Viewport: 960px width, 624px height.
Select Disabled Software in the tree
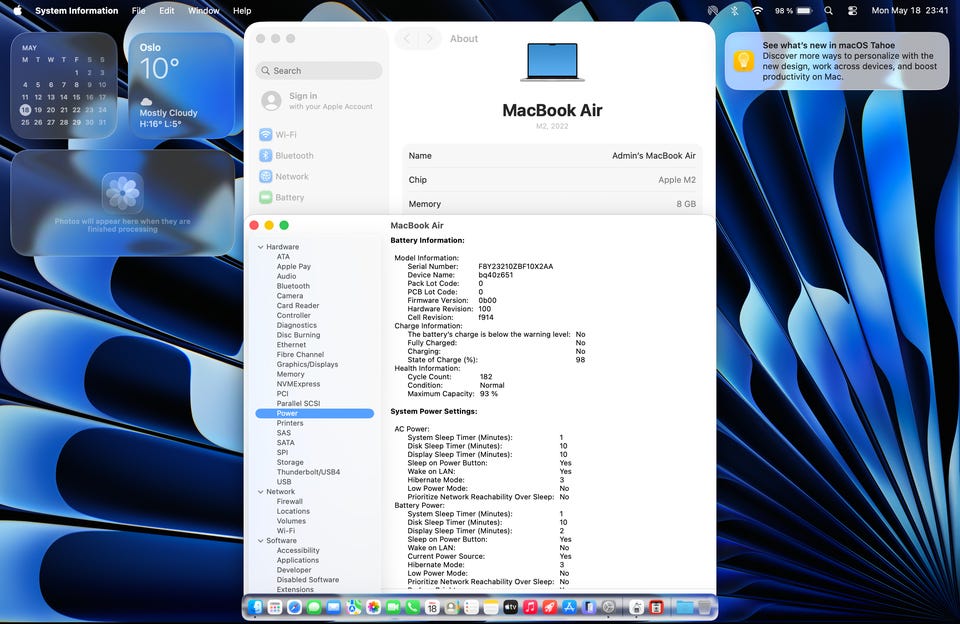[307, 580]
